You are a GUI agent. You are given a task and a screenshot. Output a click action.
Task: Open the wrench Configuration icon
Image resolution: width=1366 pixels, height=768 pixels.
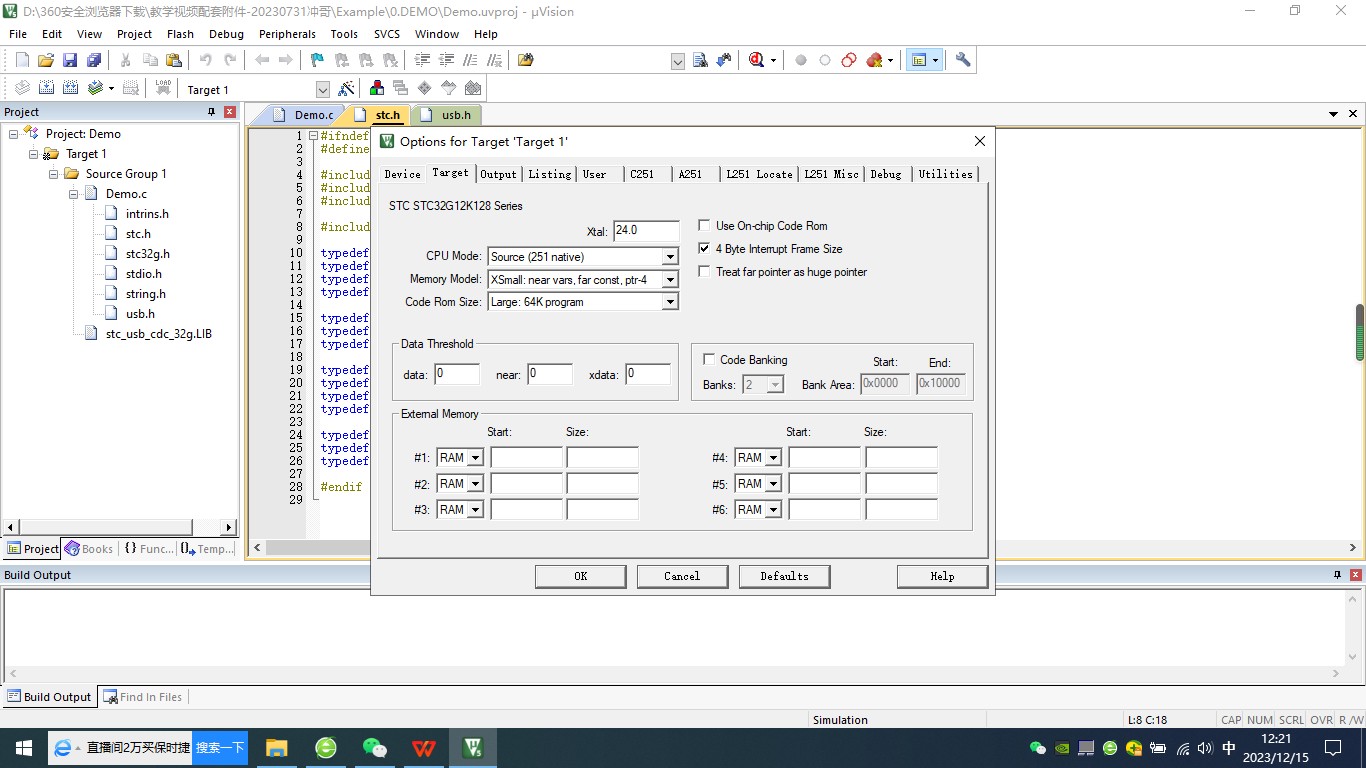pos(963,60)
